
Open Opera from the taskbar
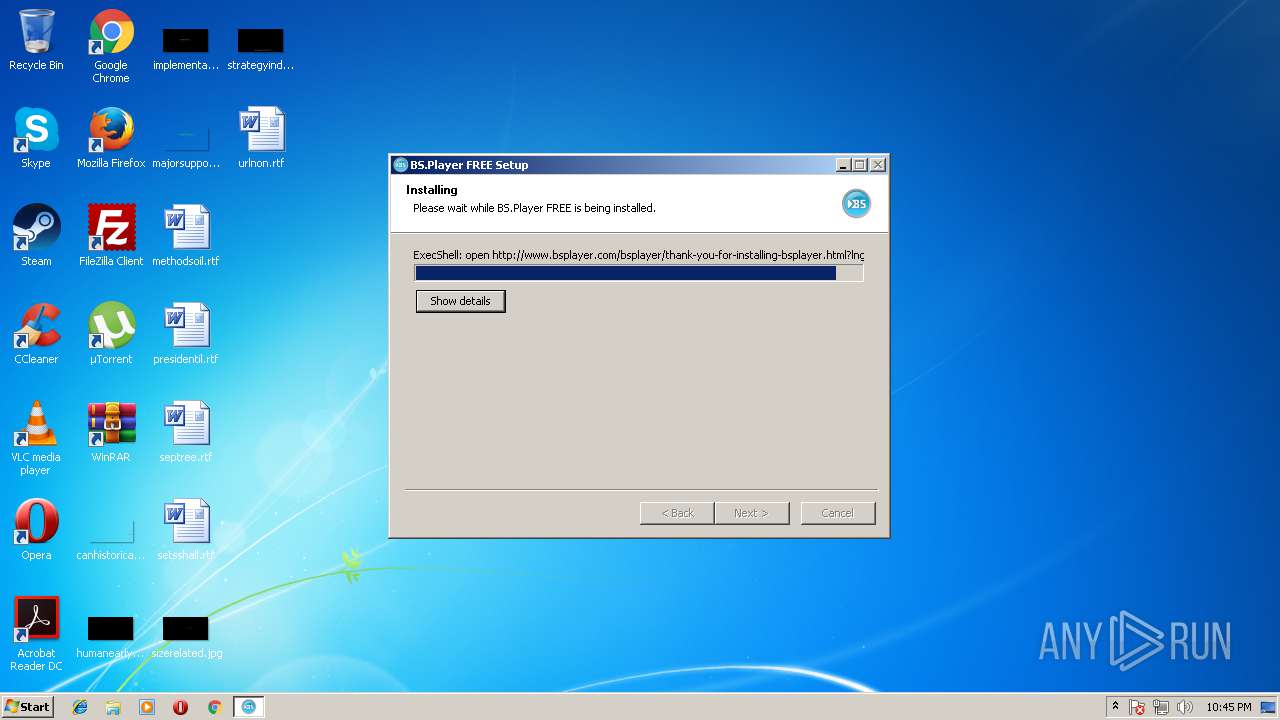[x=180, y=707]
